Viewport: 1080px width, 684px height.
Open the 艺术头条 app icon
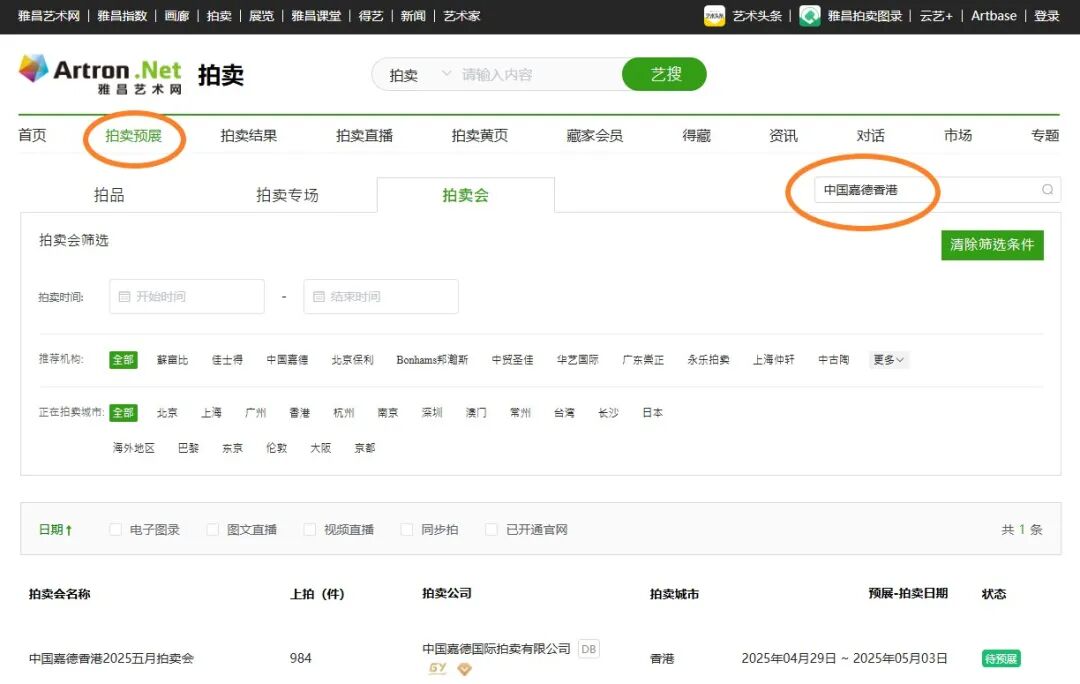pos(714,16)
